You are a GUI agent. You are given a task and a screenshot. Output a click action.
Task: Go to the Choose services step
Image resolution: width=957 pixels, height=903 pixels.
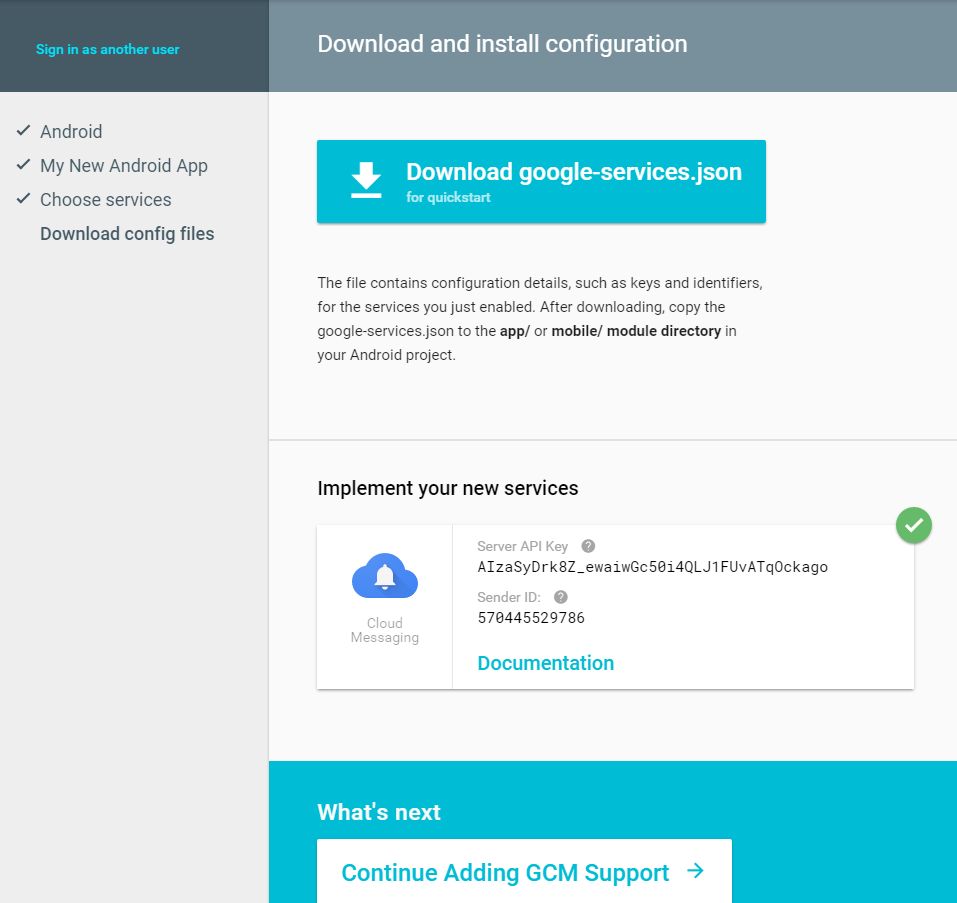point(106,200)
